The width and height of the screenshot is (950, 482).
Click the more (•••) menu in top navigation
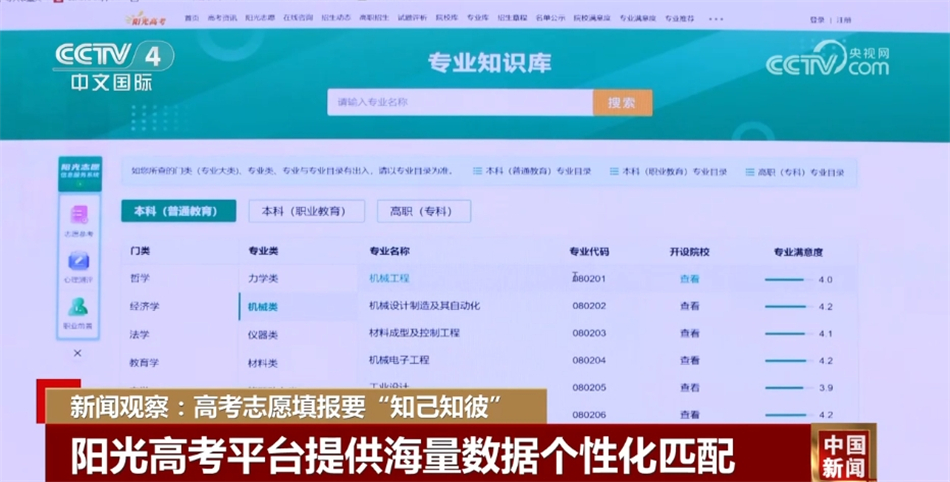[x=716, y=19]
